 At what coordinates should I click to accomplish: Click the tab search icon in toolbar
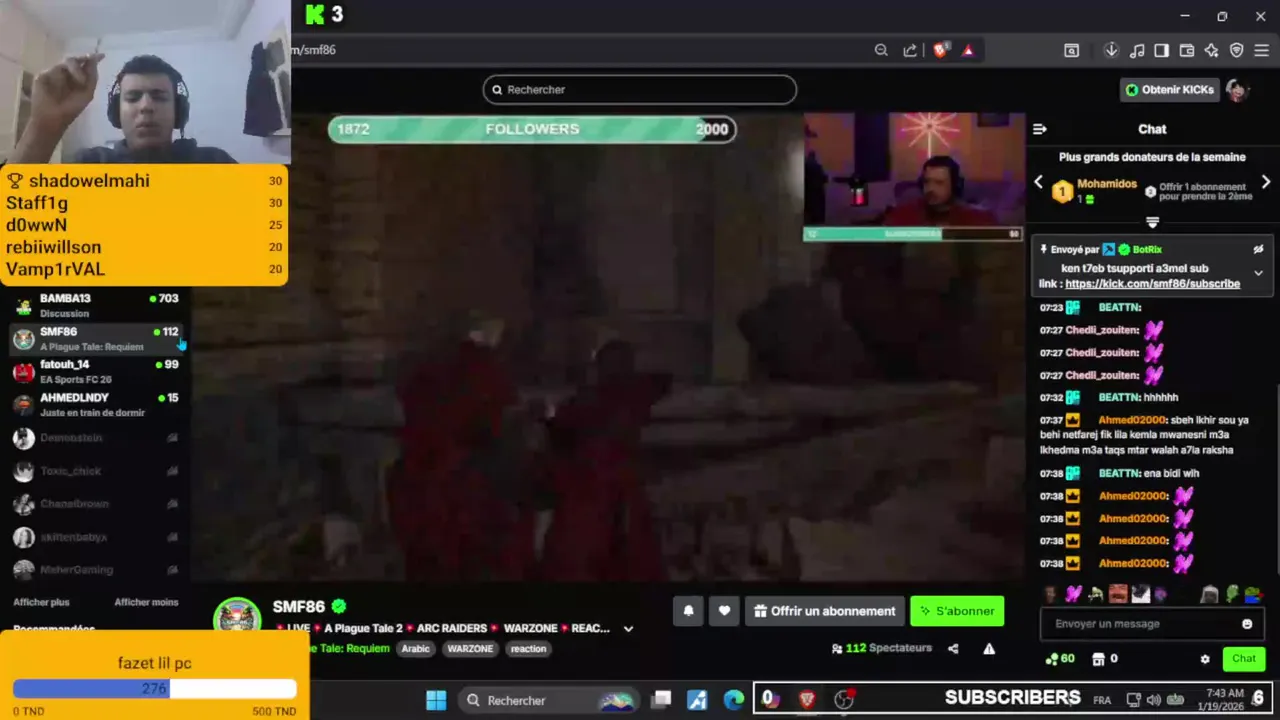[1071, 50]
